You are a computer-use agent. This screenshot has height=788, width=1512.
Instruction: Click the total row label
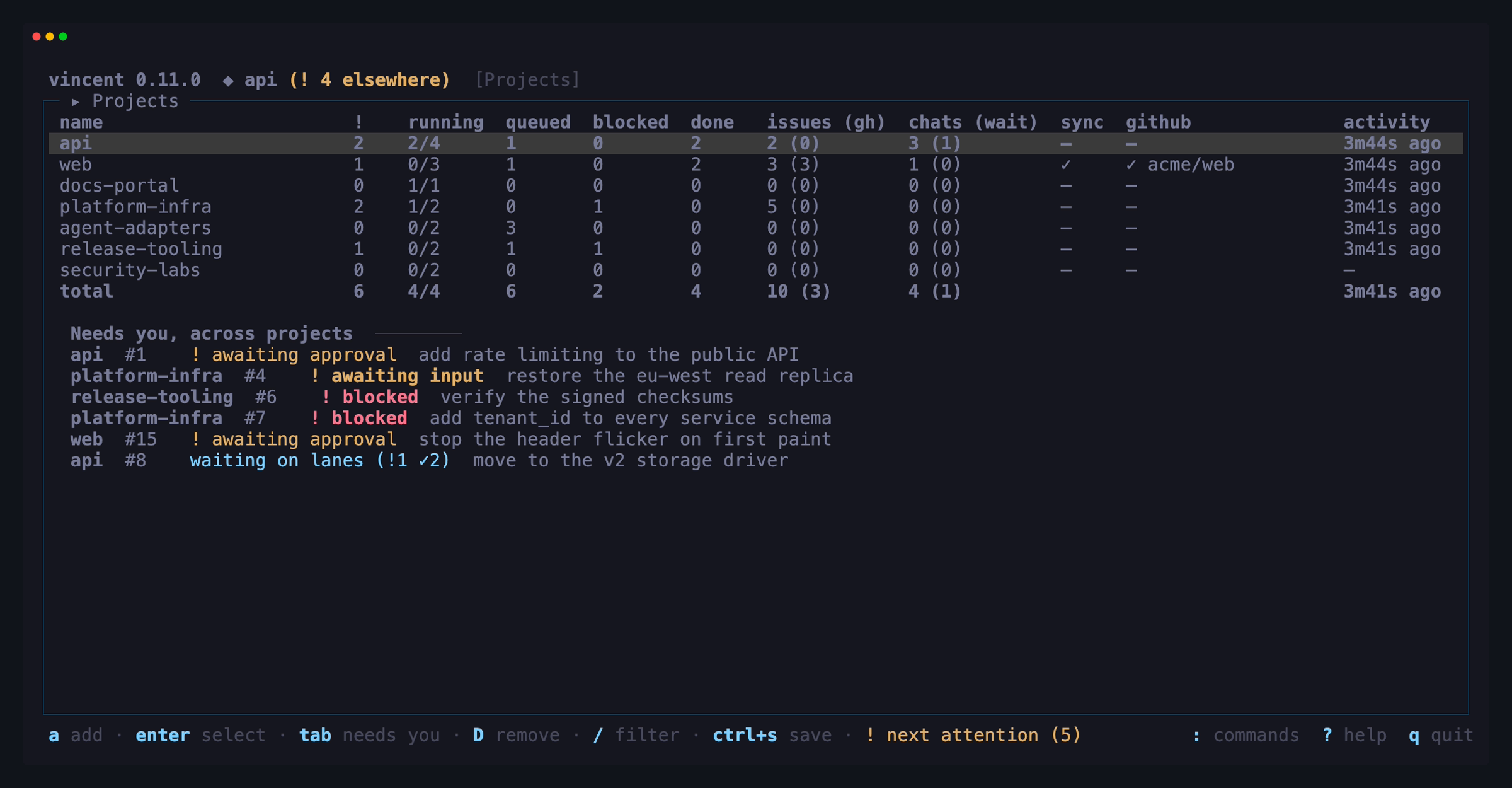[x=86, y=291]
